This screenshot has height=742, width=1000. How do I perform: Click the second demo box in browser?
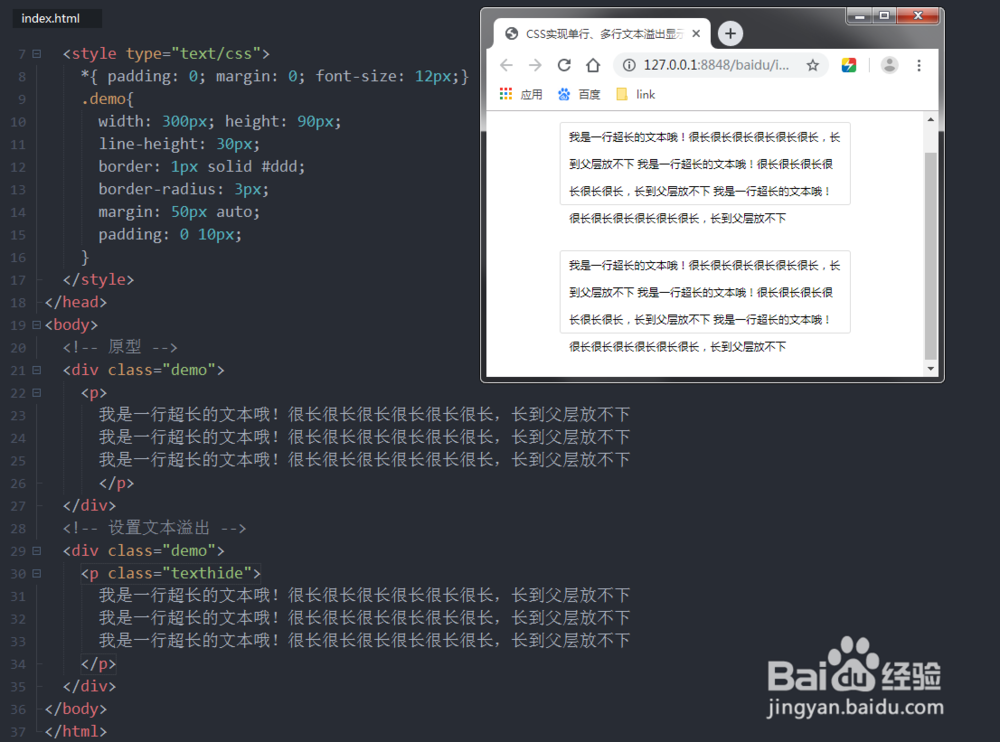[705, 292]
